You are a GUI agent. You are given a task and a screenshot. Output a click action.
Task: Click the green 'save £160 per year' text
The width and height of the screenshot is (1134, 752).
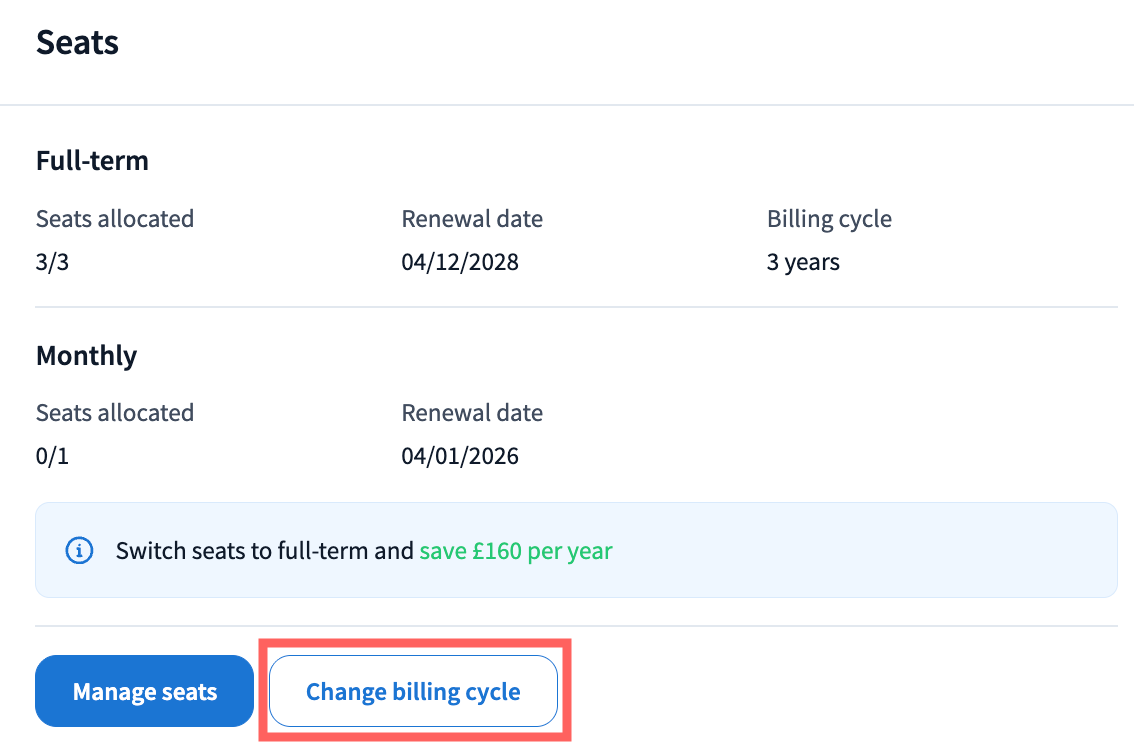(x=515, y=551)
